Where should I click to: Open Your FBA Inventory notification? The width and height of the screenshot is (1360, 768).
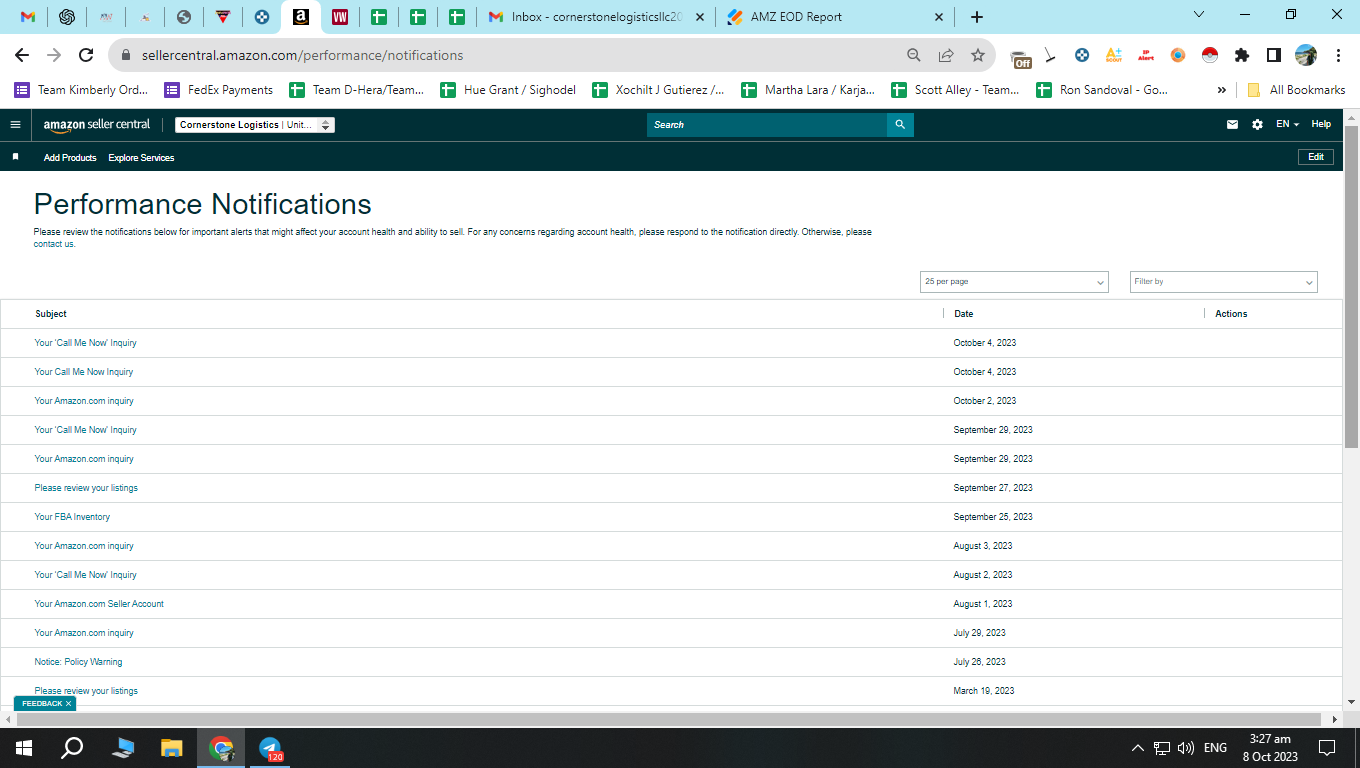[x=72, y=517]
